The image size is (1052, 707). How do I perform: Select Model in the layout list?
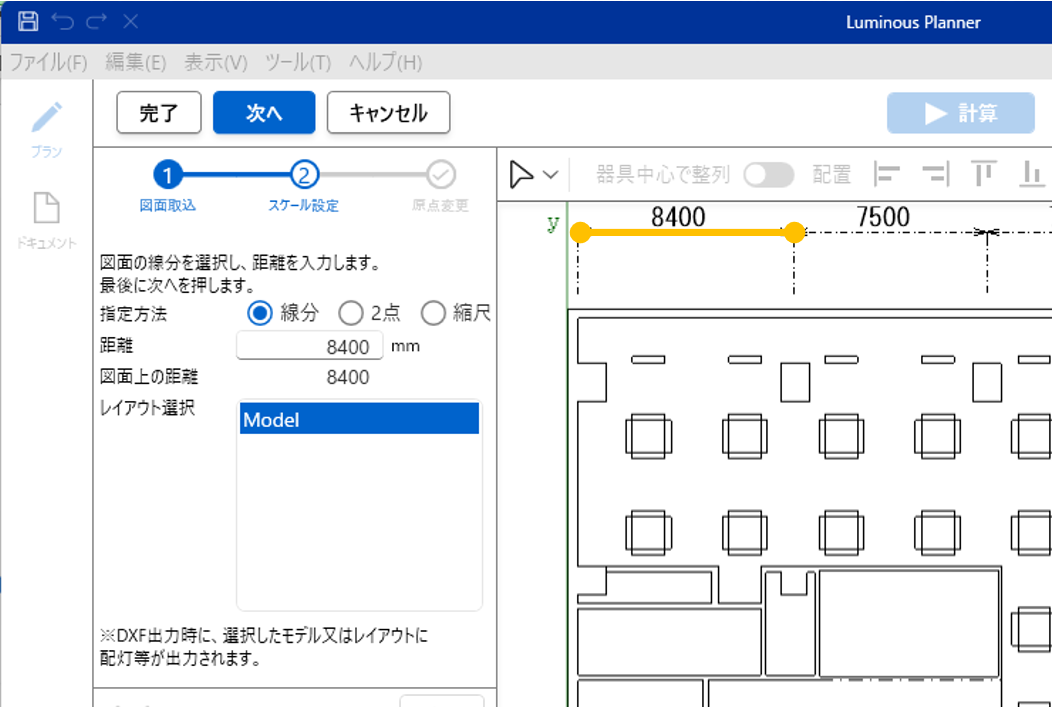coord(359,420)
